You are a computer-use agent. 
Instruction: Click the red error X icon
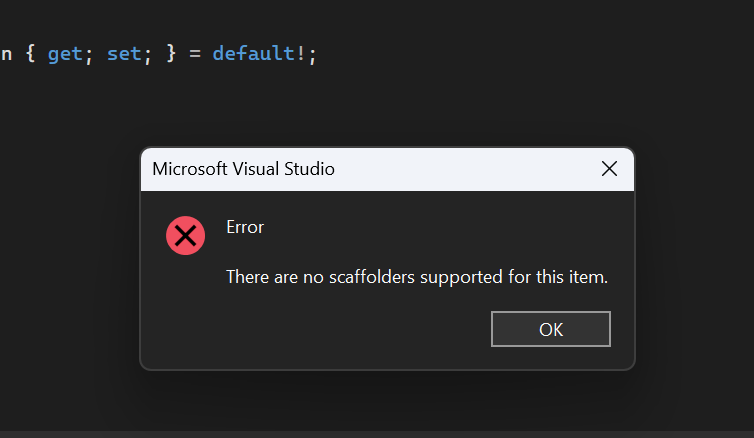(x=186, y=236)
